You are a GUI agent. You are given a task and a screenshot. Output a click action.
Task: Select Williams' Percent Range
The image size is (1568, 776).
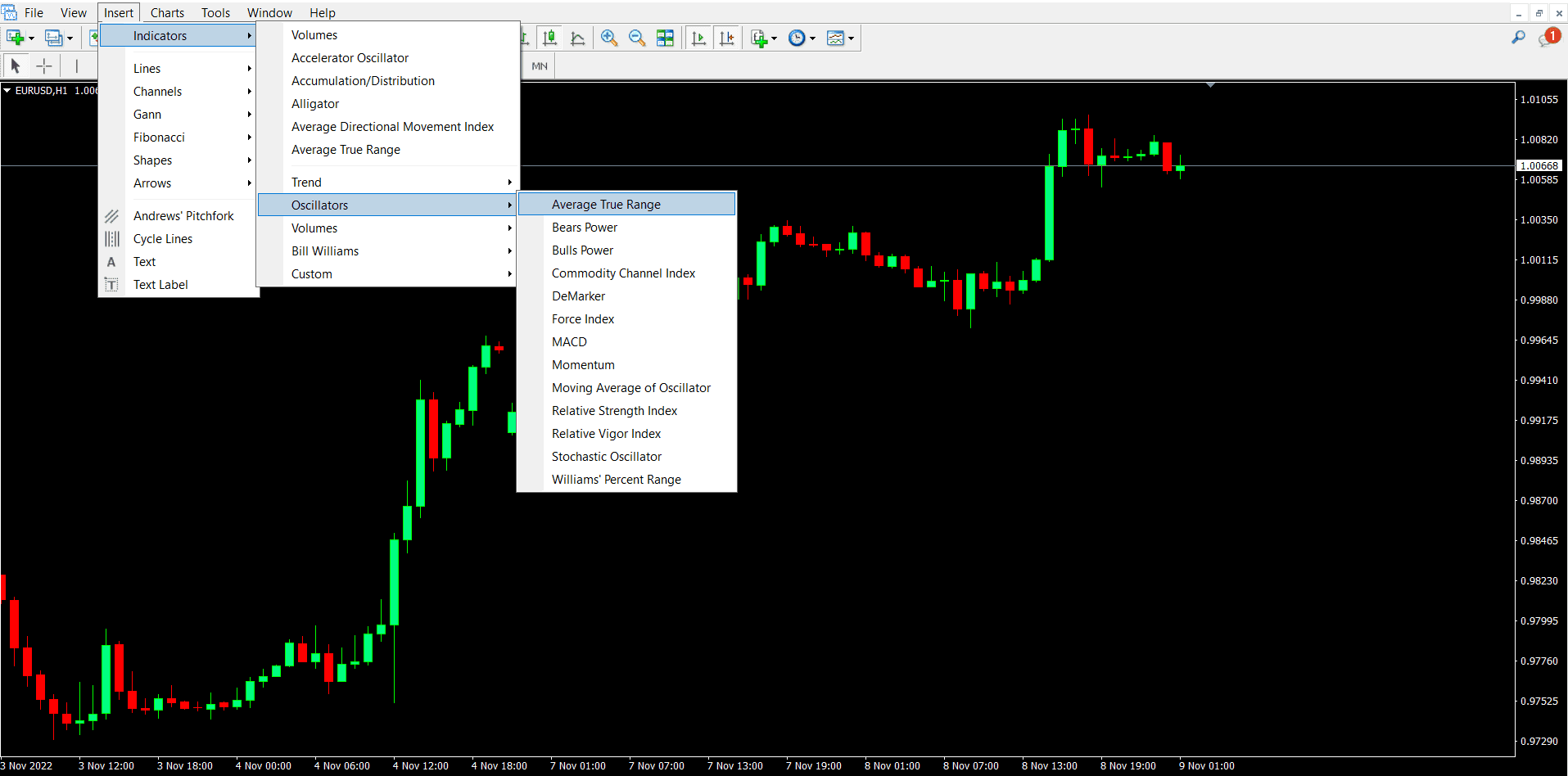(x=626, y=479)
